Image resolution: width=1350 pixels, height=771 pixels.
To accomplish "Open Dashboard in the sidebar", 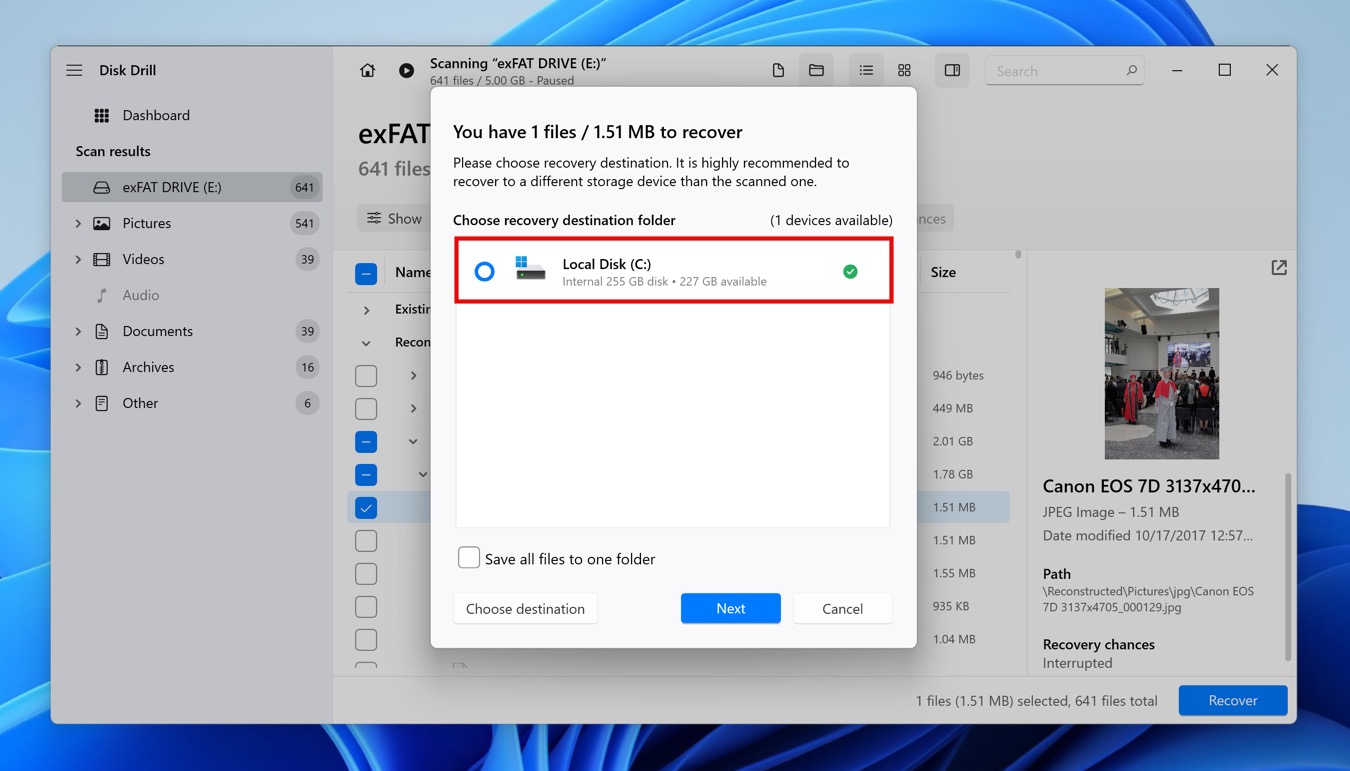I will coord(156,116).
